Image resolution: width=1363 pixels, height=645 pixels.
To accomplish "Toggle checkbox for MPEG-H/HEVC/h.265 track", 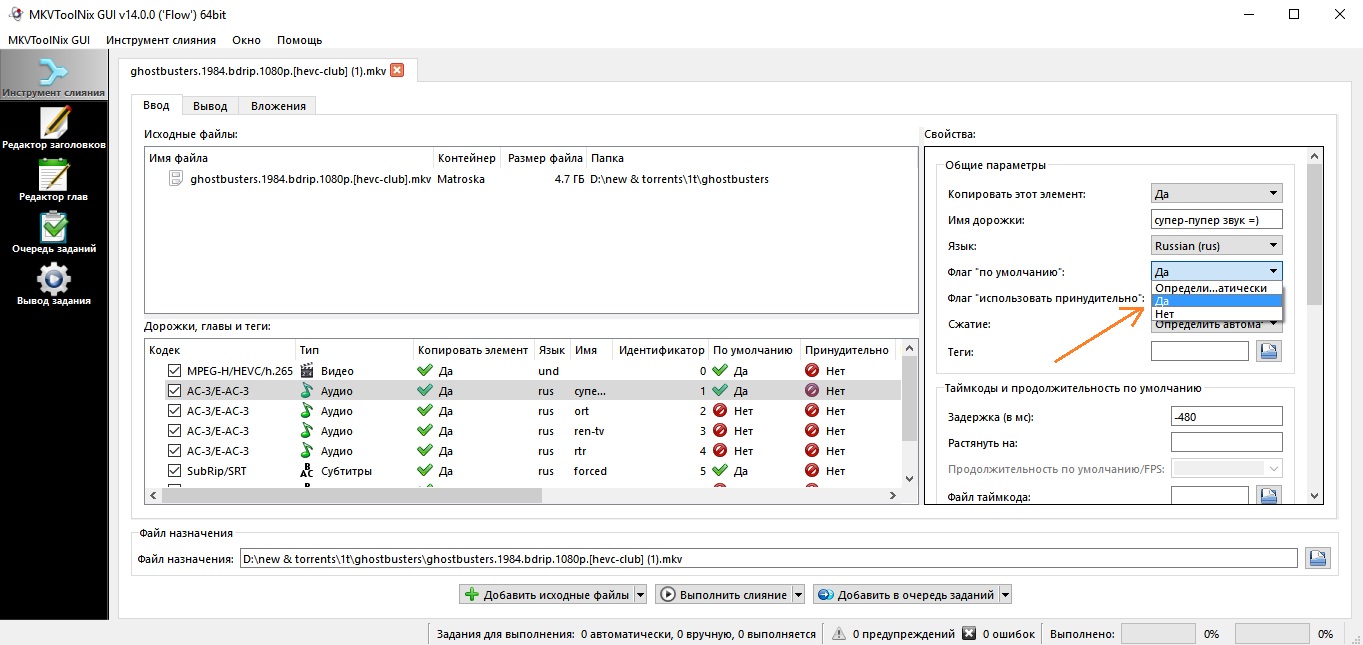I will (175, 371).
